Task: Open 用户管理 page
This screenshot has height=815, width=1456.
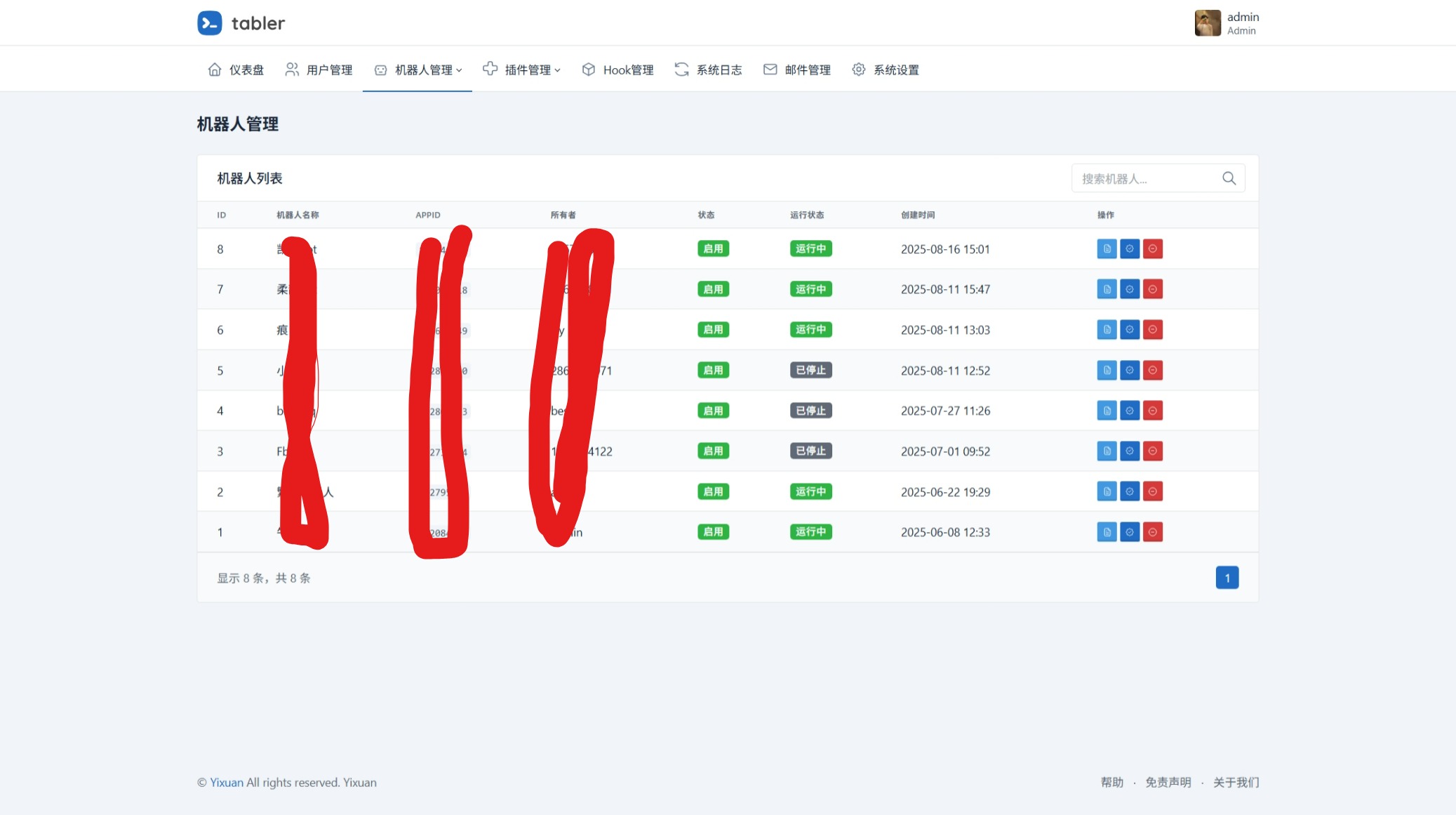Action: pyautogui.click(x=319, y=69)
